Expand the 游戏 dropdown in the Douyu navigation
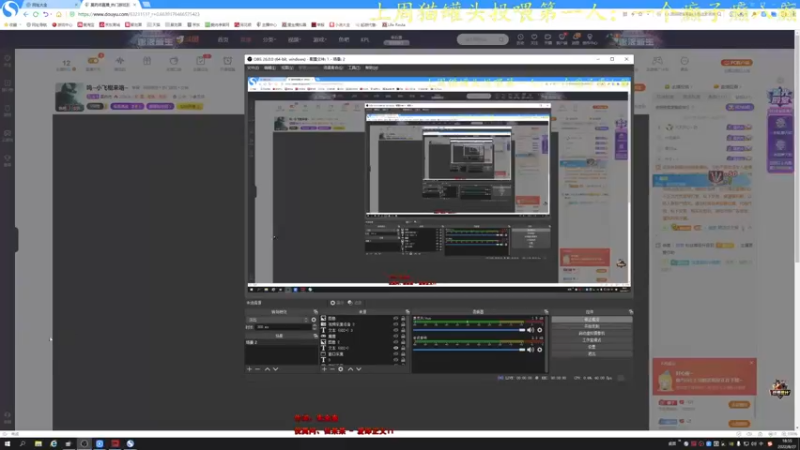 pos(319,39)
